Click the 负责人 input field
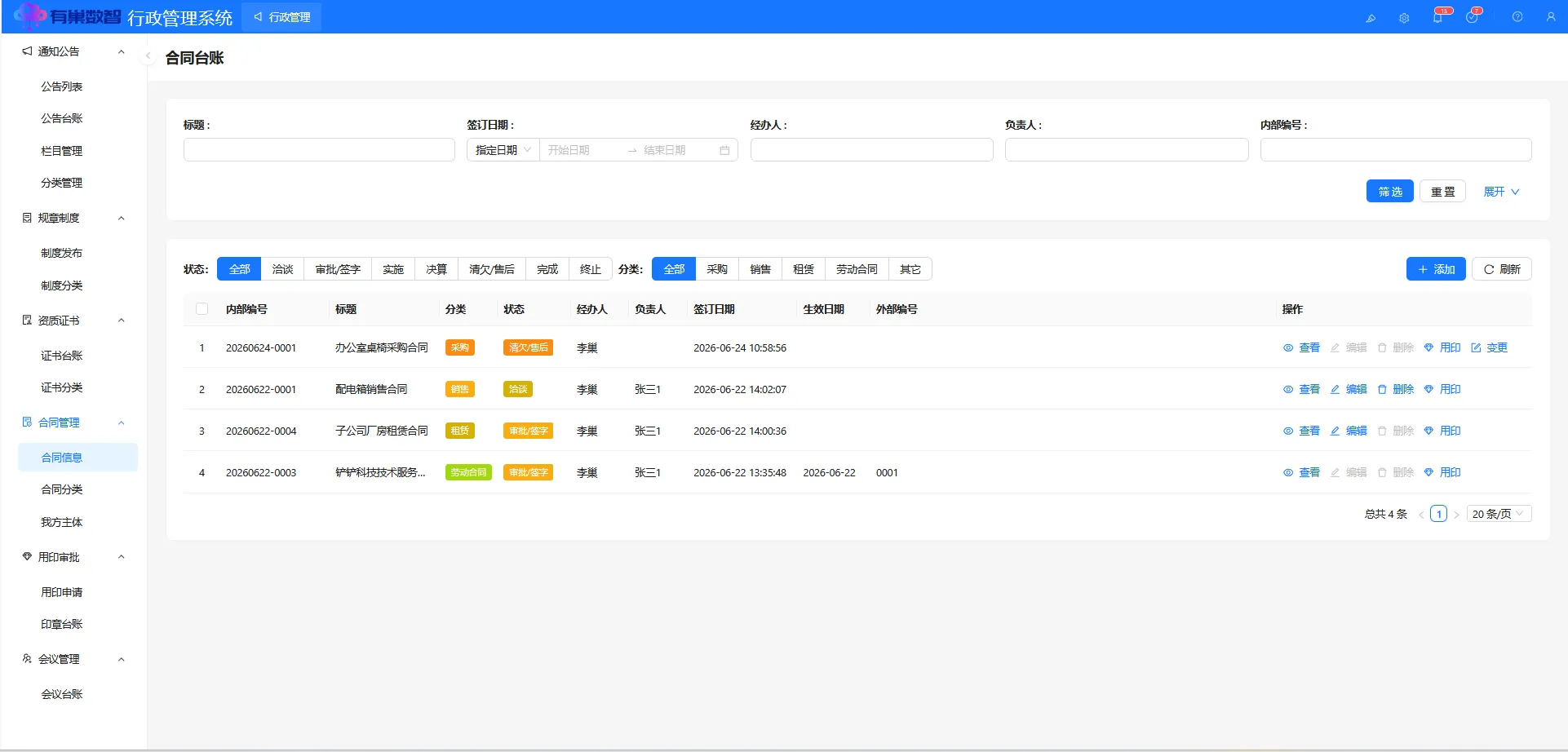Viewport: 1568px width, 752px height. (x=1127, y=150)
